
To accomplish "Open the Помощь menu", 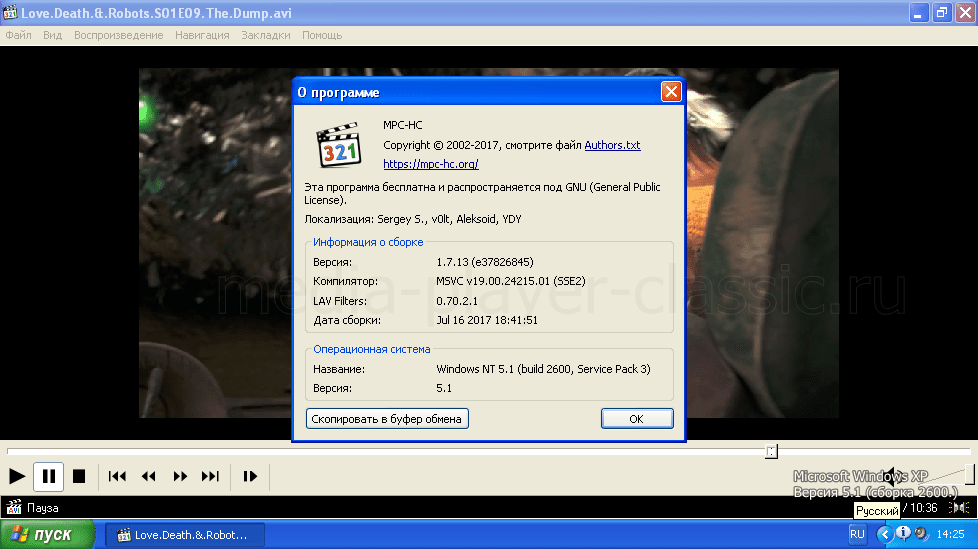I will (x=322, y=35).
